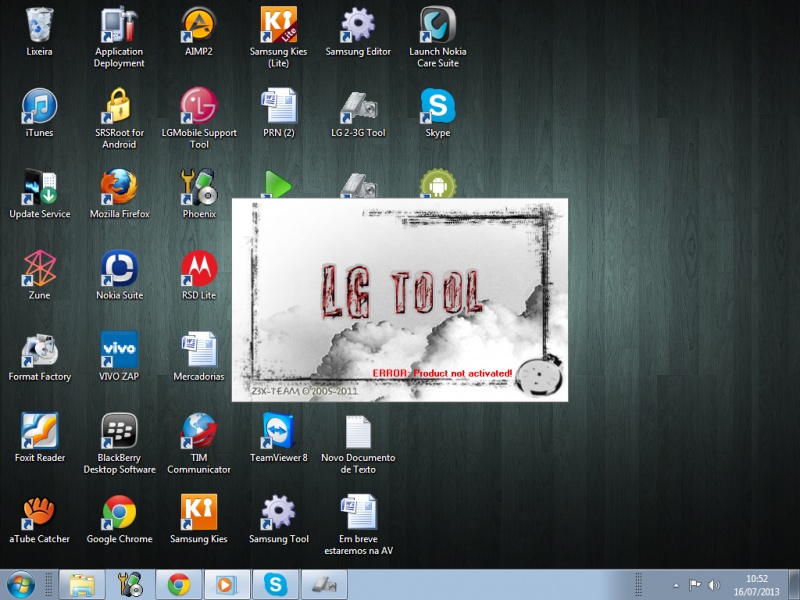Screen dimensions: 800x600
Task: Launch Phoenix service software
Action: click(198, 194)
